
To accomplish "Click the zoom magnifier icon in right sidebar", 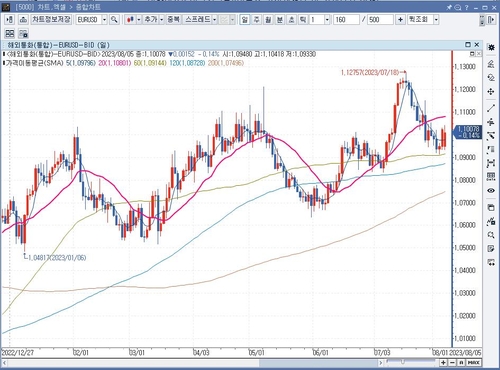I will (x=491, y=235).
